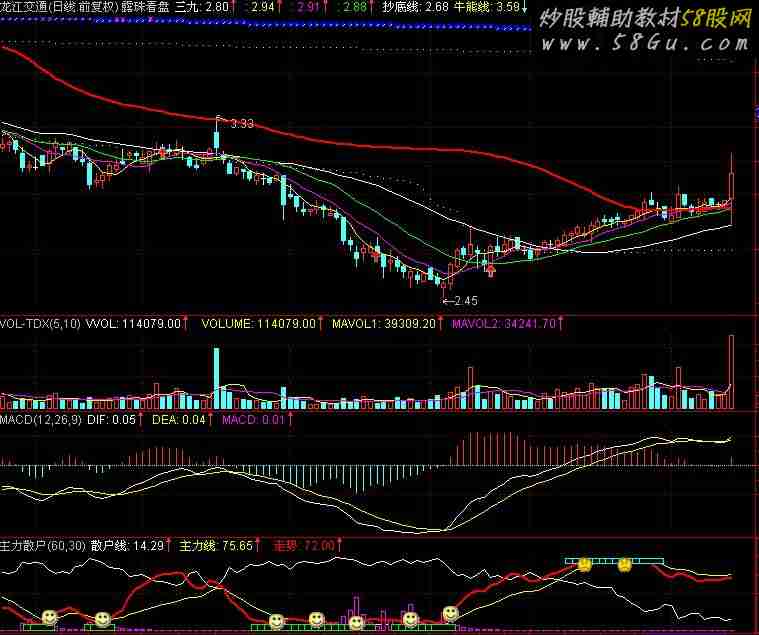Click the VVOL: 114079.00 value
Viewport: 759px width, 635px height.
pos(133,323)
